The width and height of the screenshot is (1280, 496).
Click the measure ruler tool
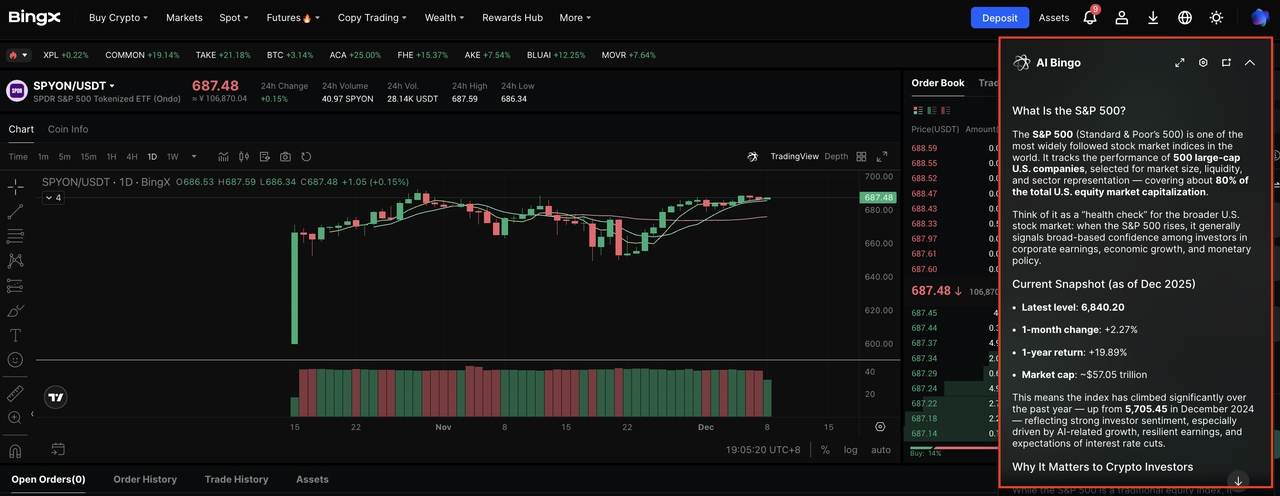pyautogui.click(x=15, y=393)
